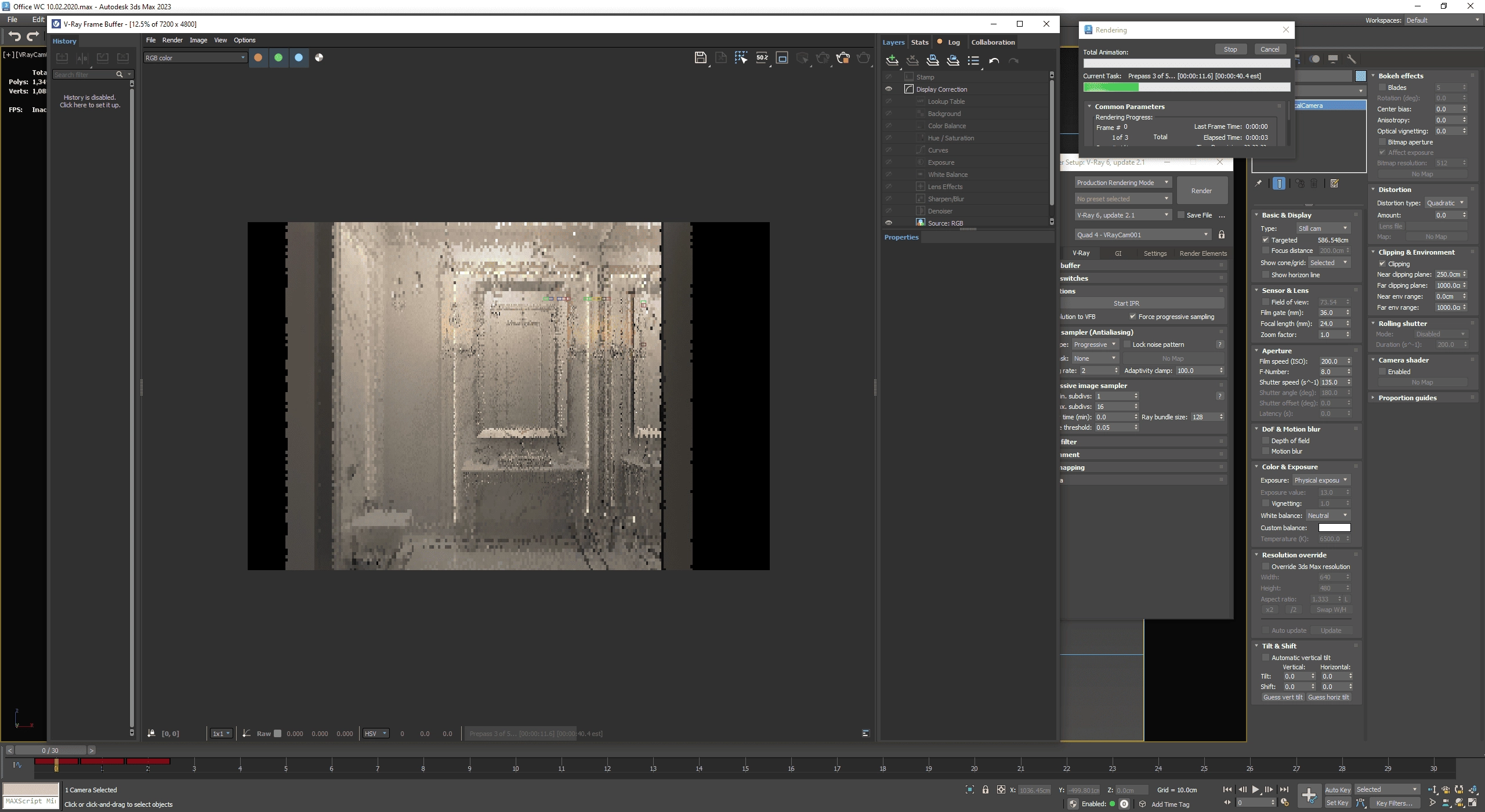
Task: Open the Options menu in V-Ray Frame Buffer
Action: (244, 40)
